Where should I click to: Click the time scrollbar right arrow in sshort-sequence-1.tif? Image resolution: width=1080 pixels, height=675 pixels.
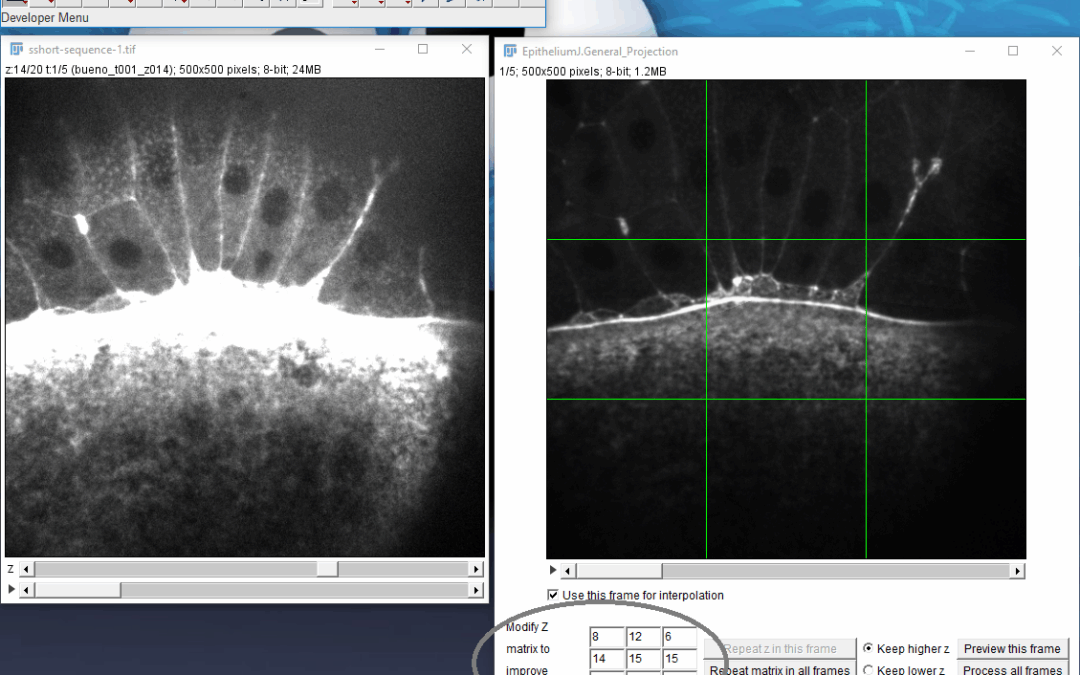476,590
